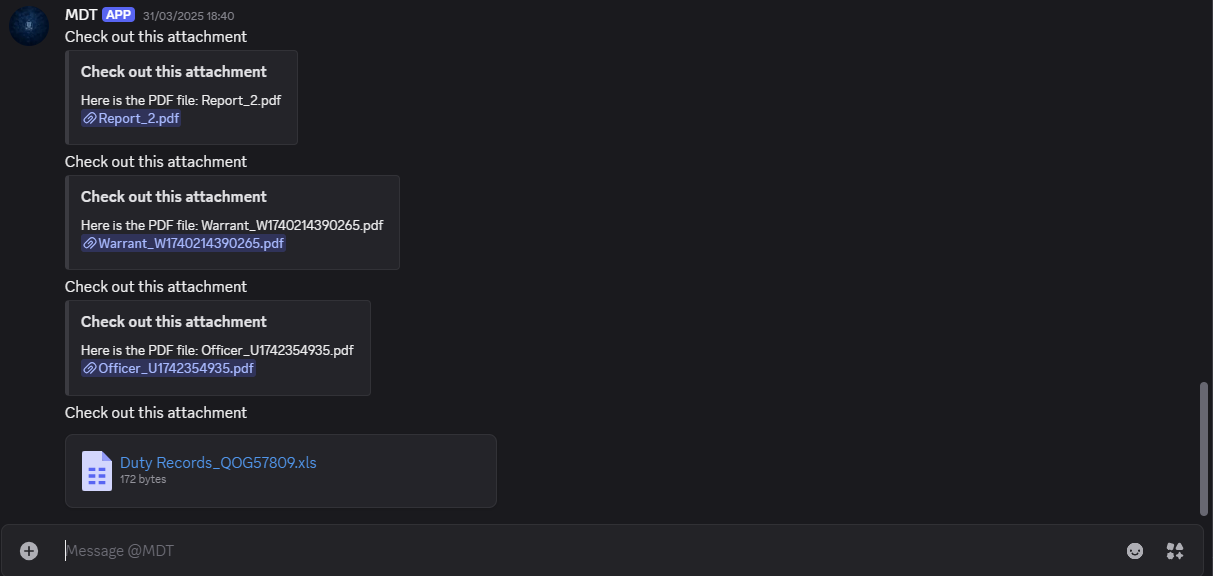The width and height of the screenshot is (1213, 576).
Task: Click the spreadsheet icon on Duty Records file
Action: [x=96, y=470]
